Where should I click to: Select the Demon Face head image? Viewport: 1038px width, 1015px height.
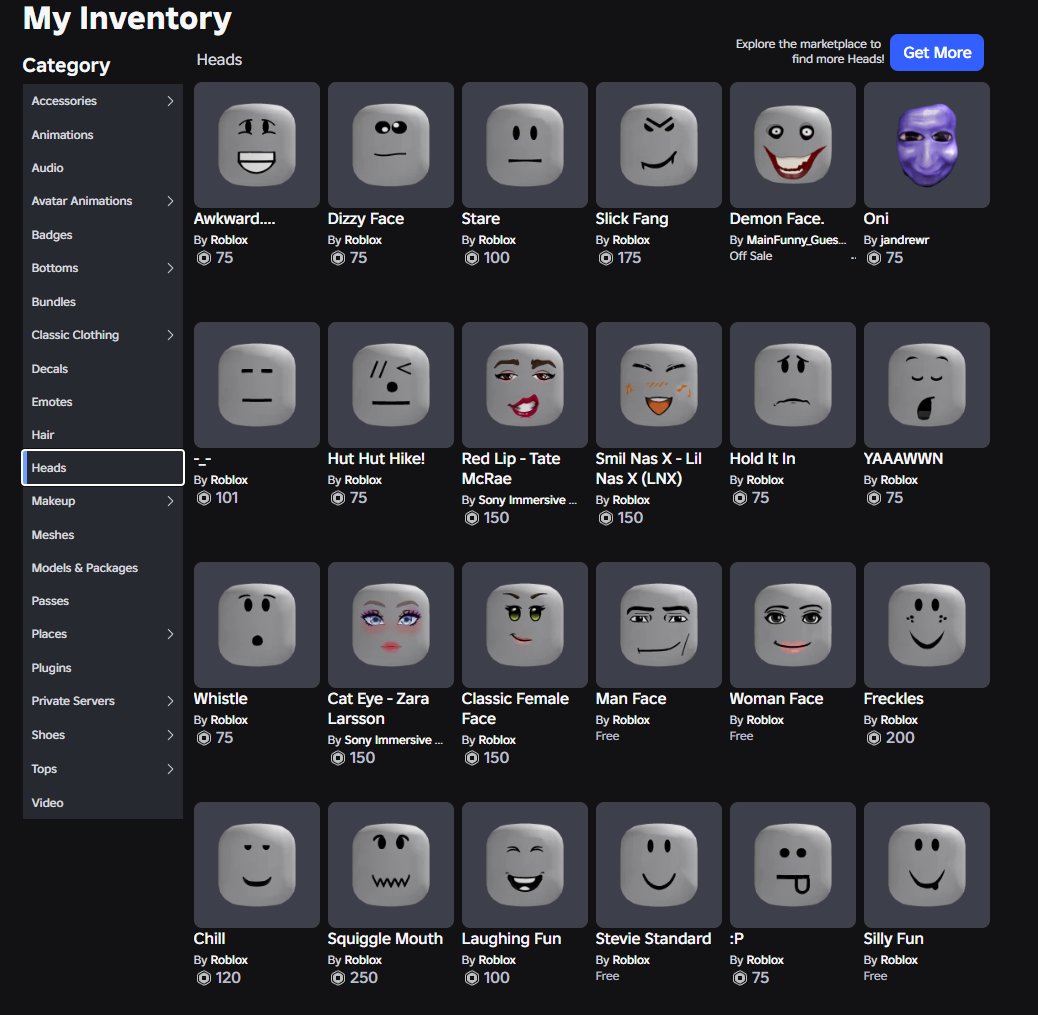[792, 144]
